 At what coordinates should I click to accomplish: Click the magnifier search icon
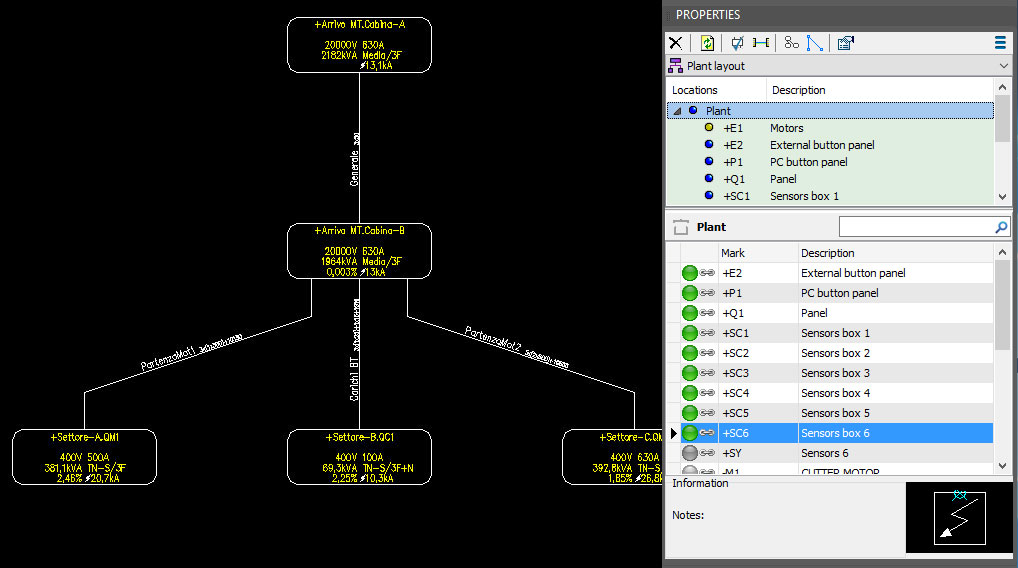click(1001, 227)
